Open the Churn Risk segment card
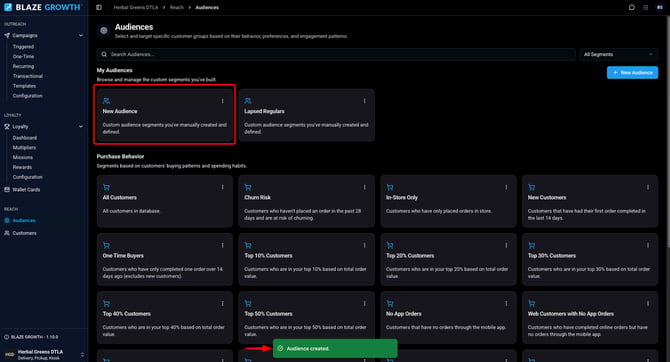 [306, 201]
